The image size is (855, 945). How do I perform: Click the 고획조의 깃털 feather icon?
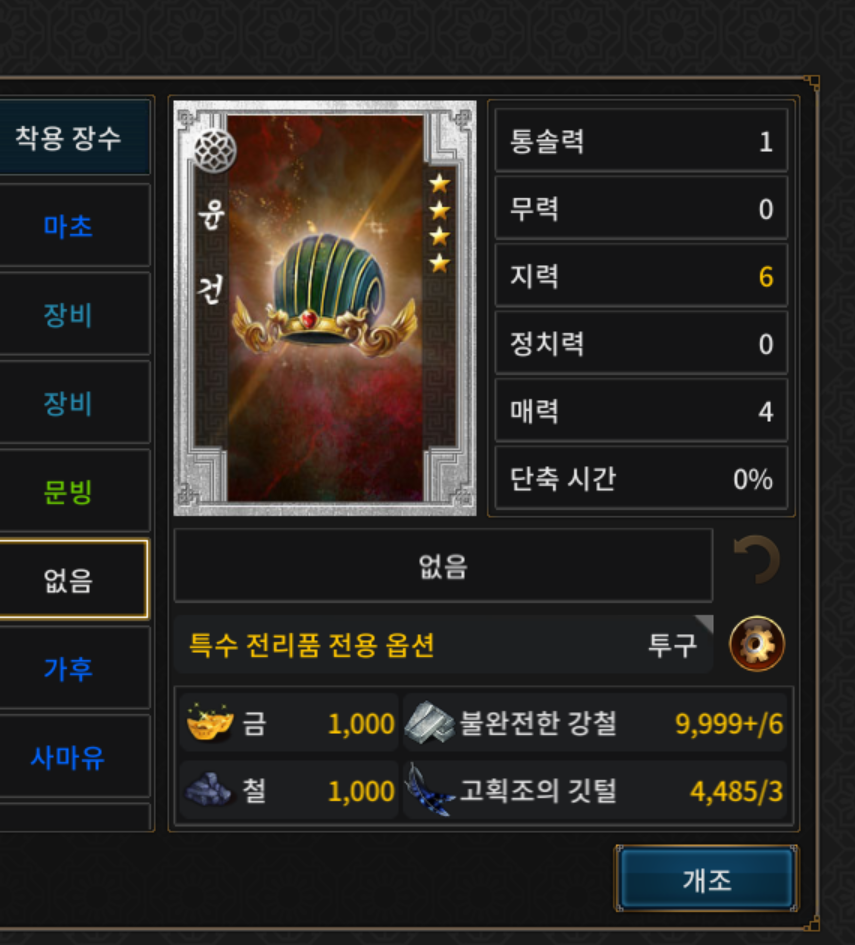pos(429,790)
